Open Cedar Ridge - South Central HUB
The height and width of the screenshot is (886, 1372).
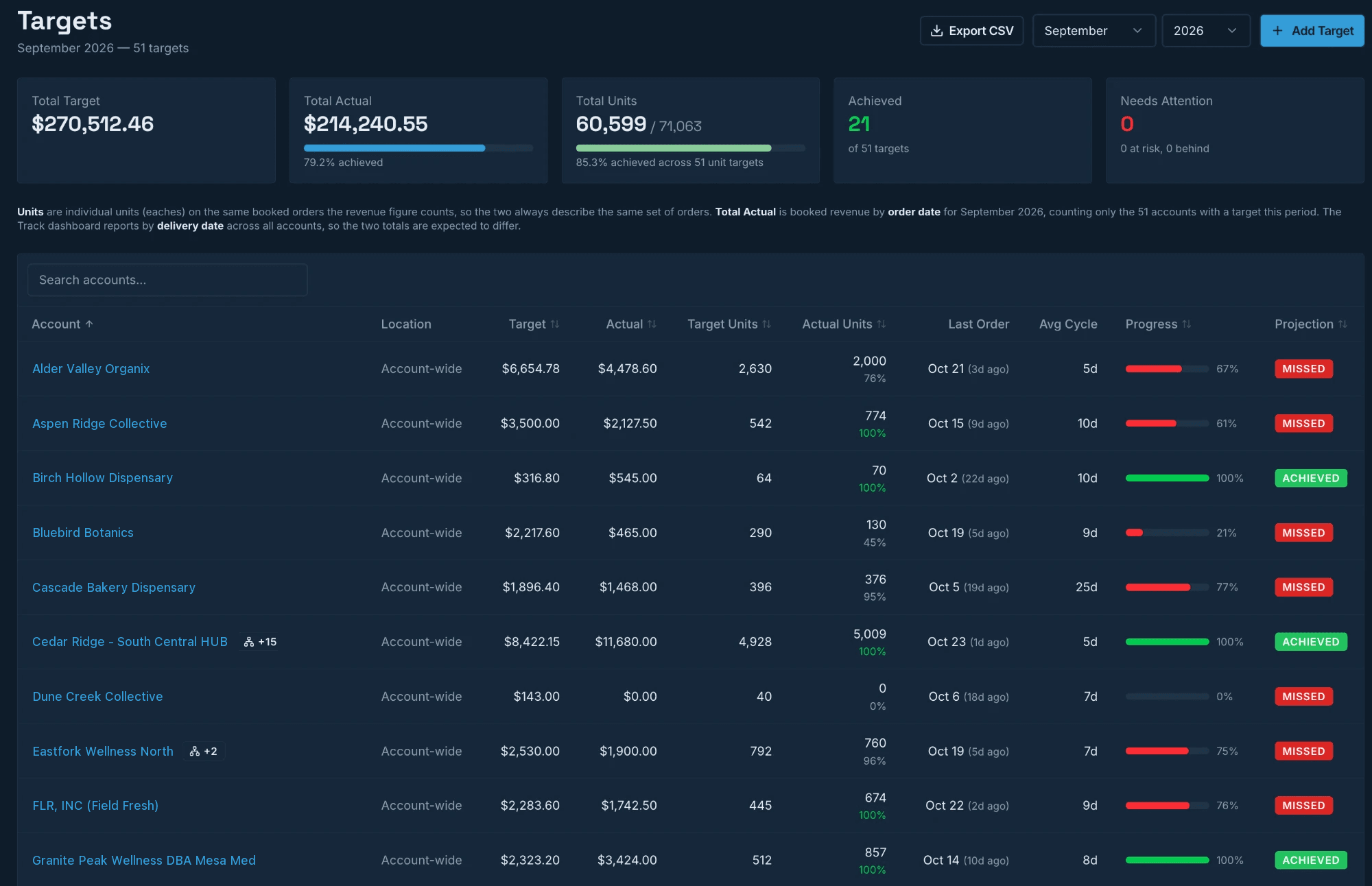pyautogui.click(x=130, y=642)
